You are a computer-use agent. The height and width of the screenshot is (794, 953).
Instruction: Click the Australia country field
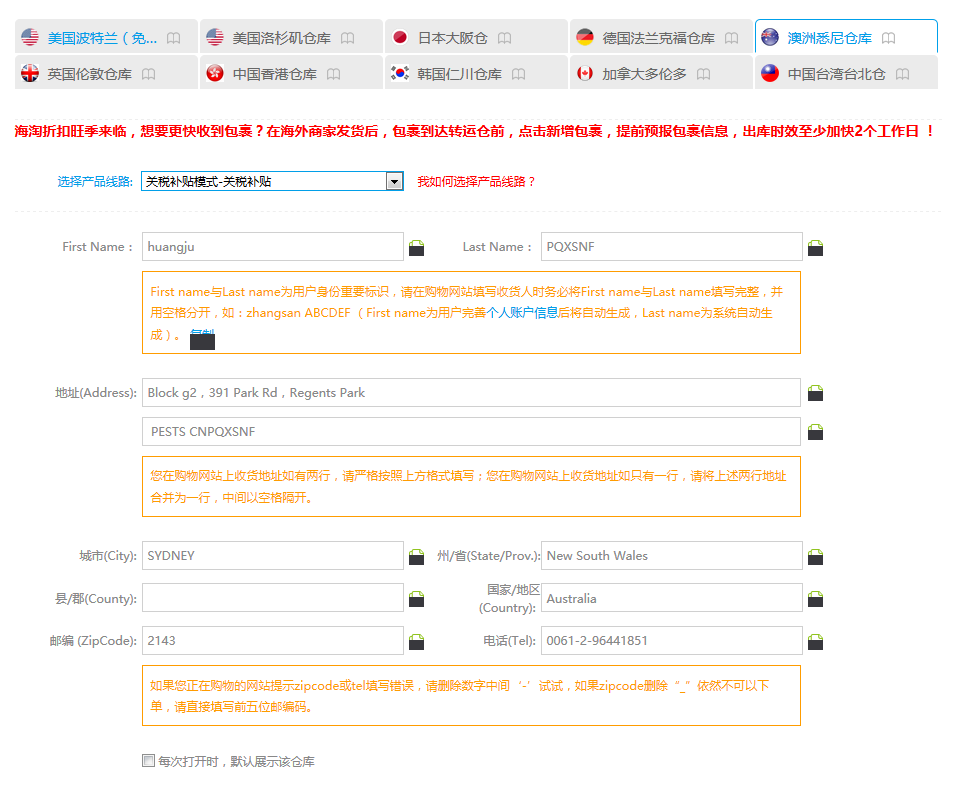click(x=672, y=598)
